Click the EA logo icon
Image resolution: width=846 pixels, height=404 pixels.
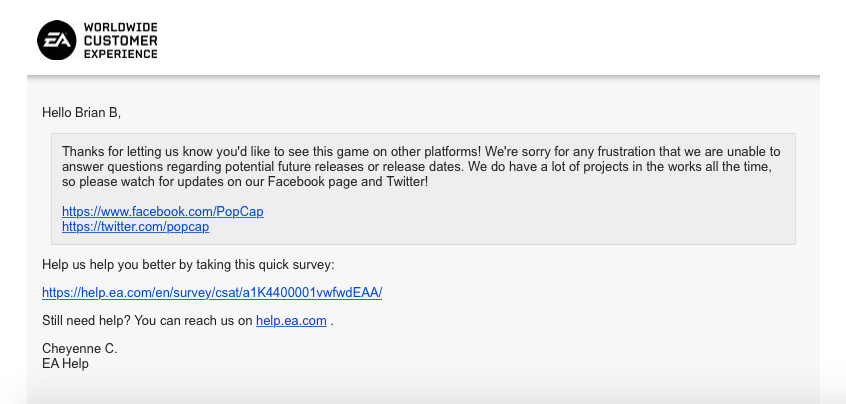pos(56,39)
